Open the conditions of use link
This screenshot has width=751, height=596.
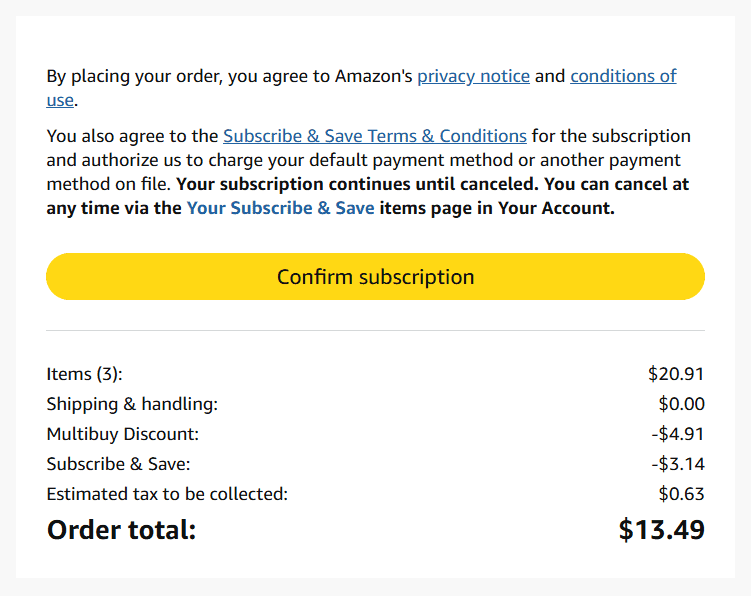point(623,76)
